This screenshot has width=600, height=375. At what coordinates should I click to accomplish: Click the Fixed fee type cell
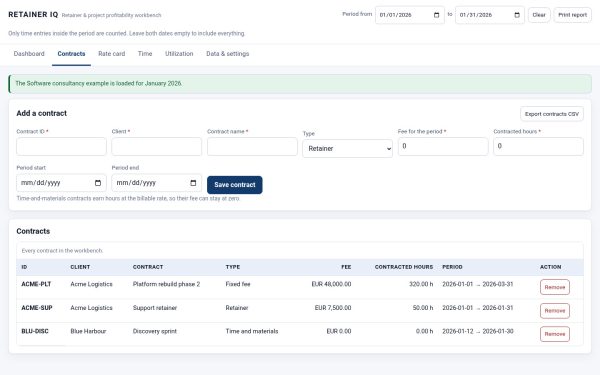[238, 284]
